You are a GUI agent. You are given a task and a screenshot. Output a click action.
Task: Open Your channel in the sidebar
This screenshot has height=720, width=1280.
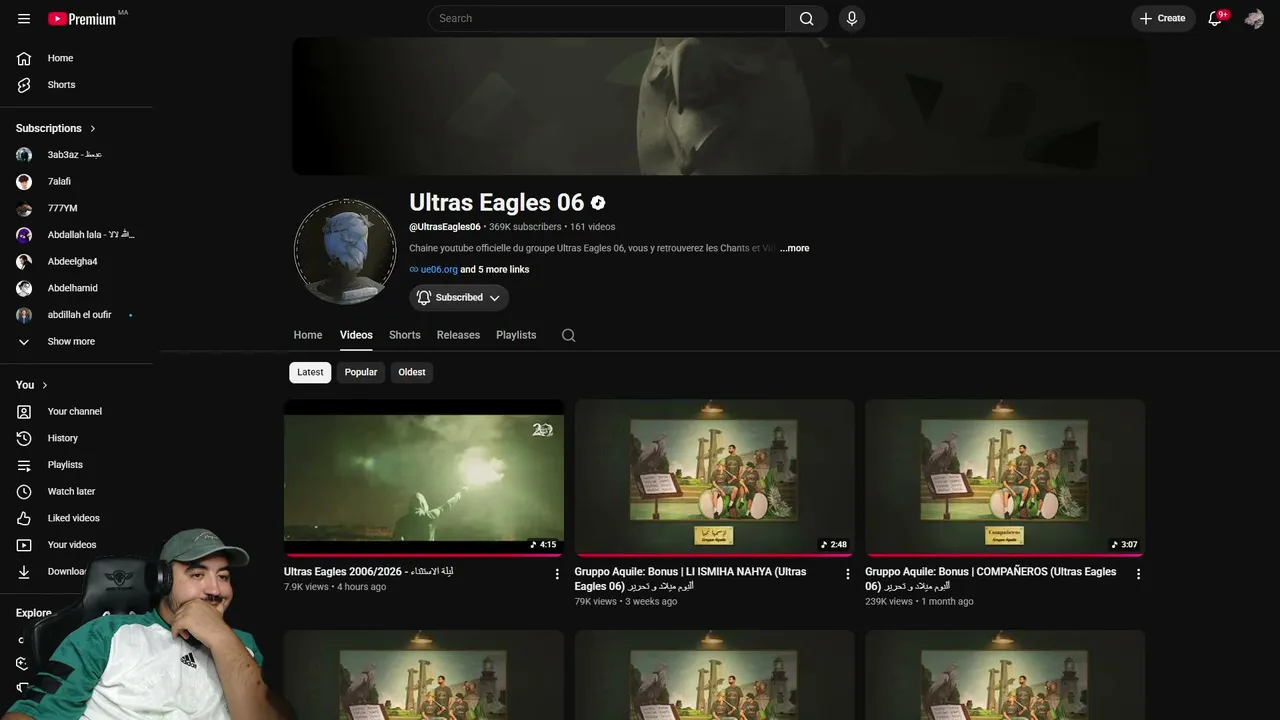pyautogui.click(x=76, y=411)
